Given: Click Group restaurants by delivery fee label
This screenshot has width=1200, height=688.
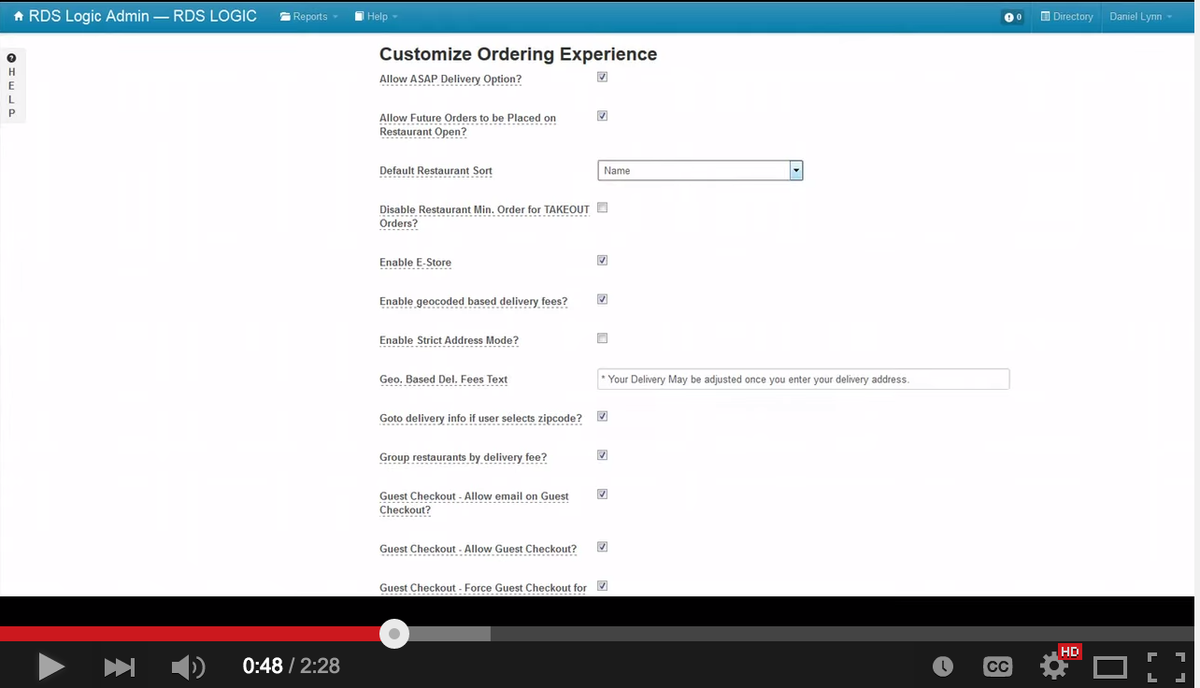Looking at the screenshot, I should click(x=463, y=458).
